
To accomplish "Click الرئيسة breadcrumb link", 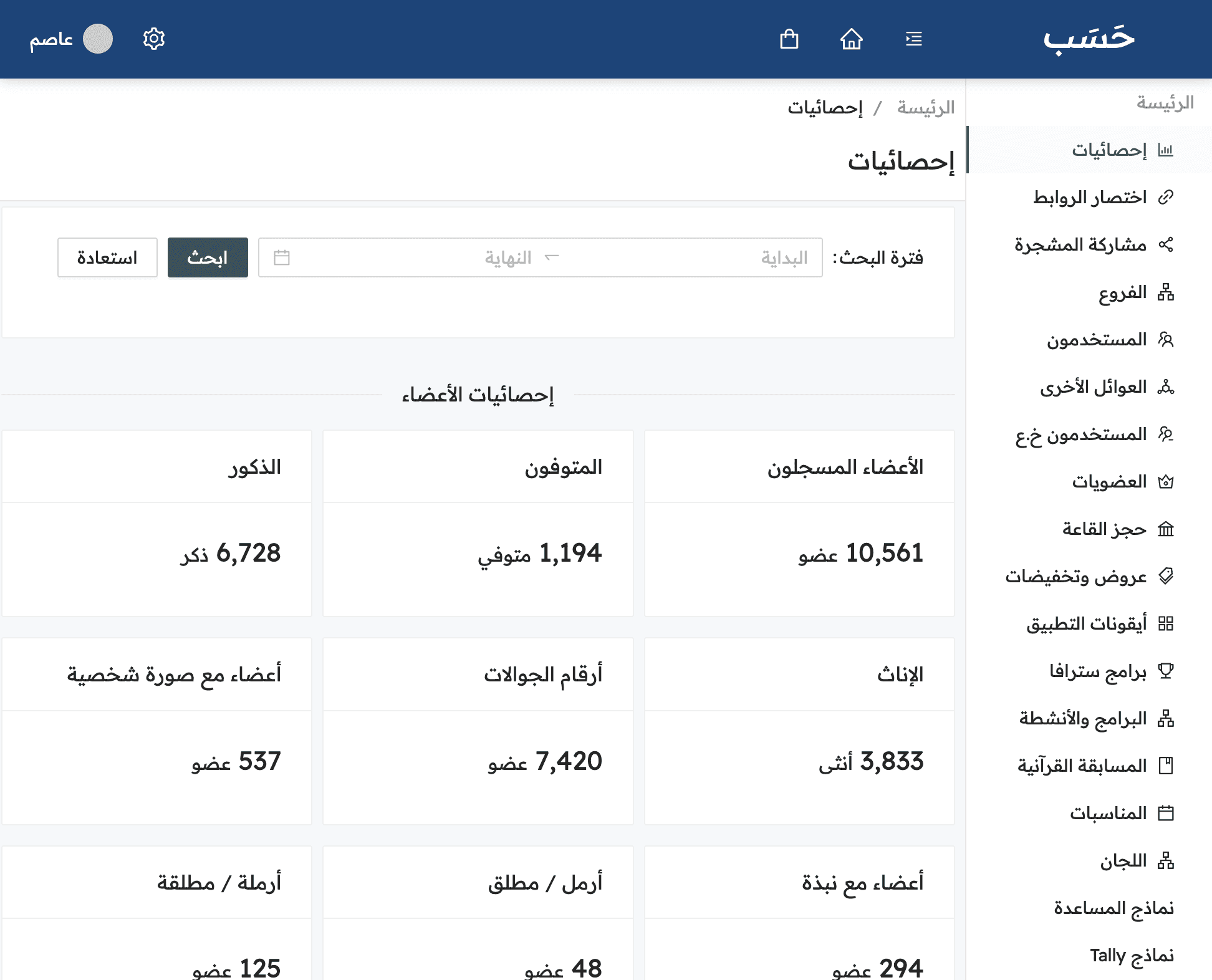I will [926, 108].
